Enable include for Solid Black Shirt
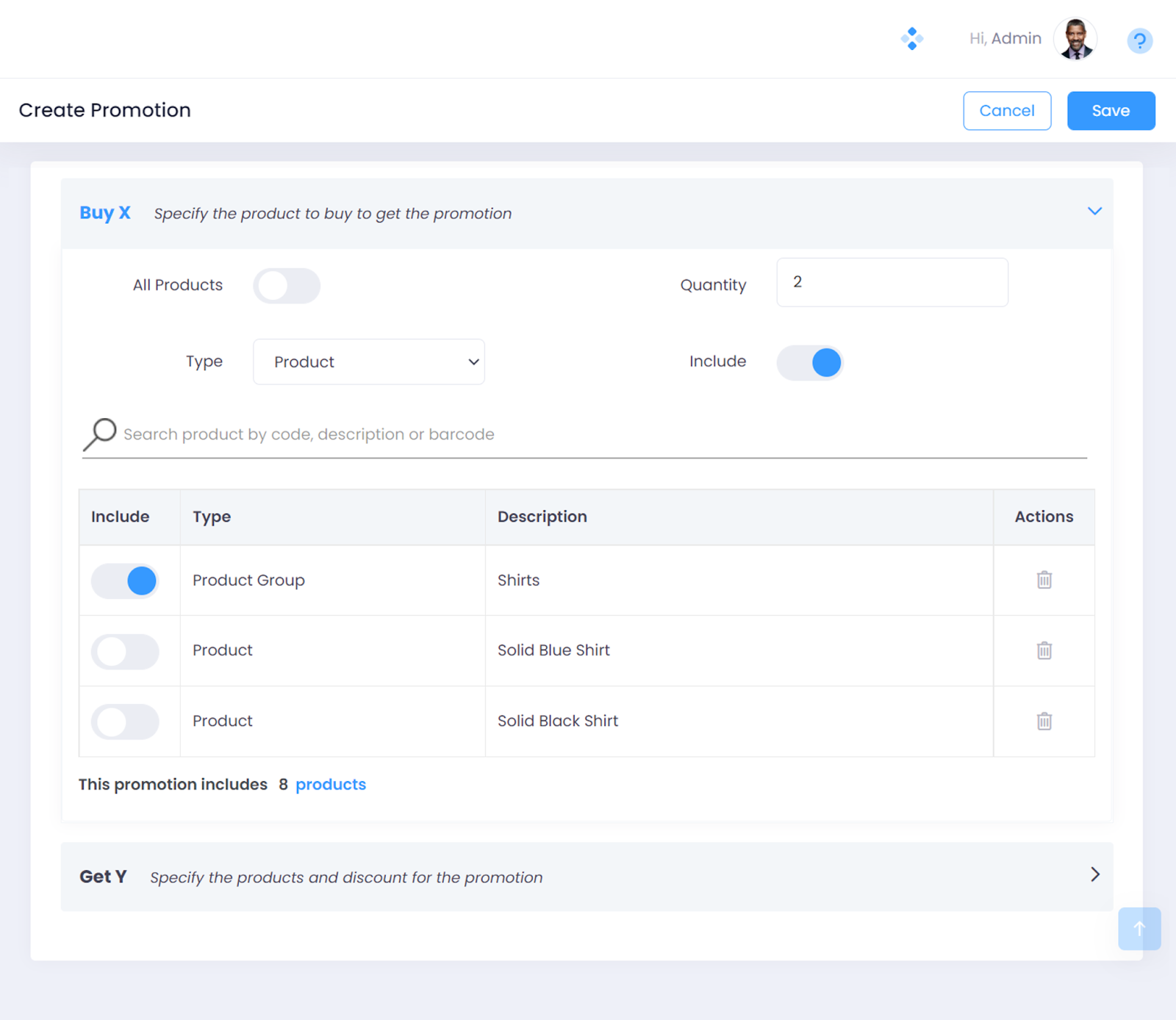The width and height of the screenshot is (1176, 1020). [125, 722]
